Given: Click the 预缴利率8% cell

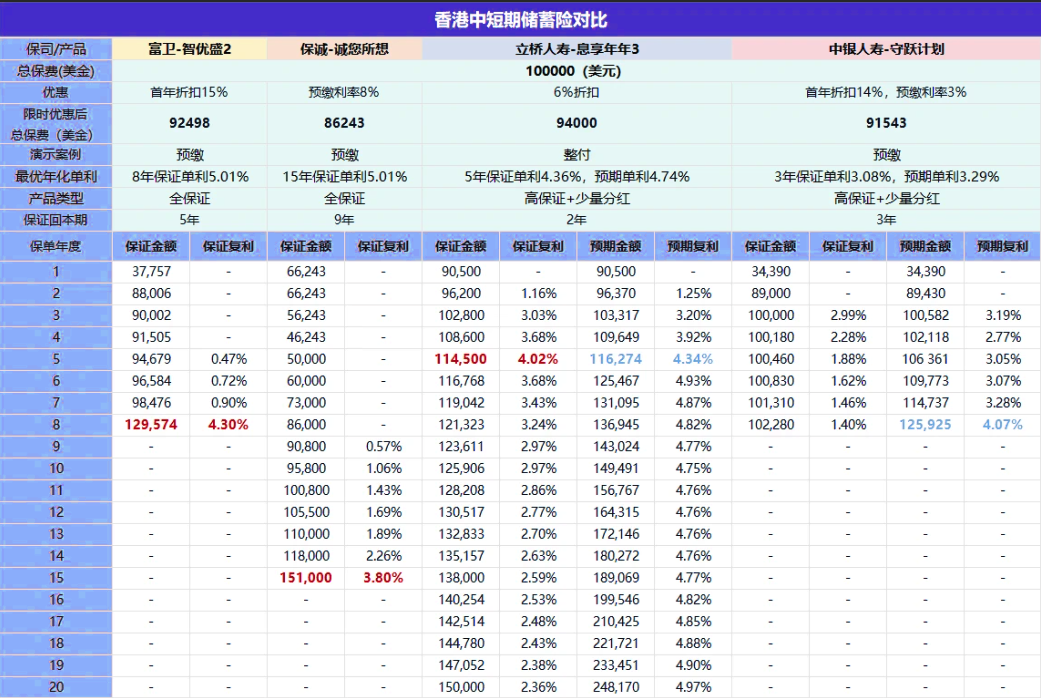Looking at the screenshot, I should pyautogui.click(x=344, y=92).
